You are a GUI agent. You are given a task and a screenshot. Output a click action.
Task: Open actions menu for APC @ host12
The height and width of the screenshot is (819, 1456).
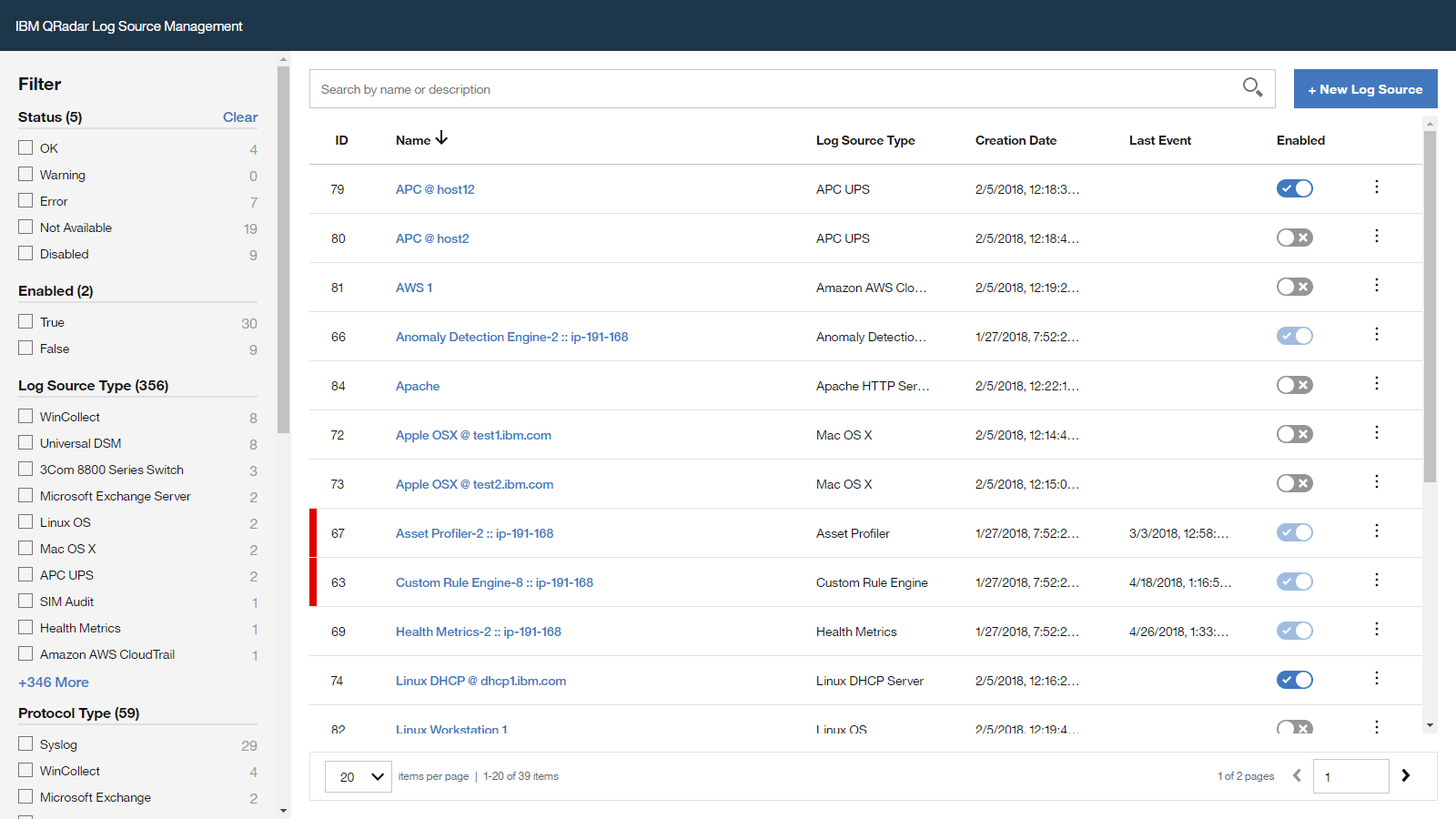1377,187
